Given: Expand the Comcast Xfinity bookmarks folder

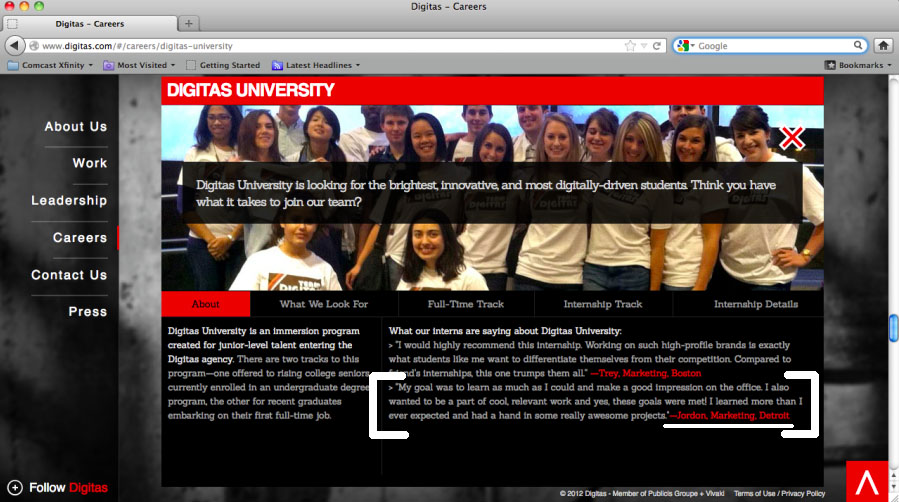Looking at the screenshot, I should coord(50,65).
